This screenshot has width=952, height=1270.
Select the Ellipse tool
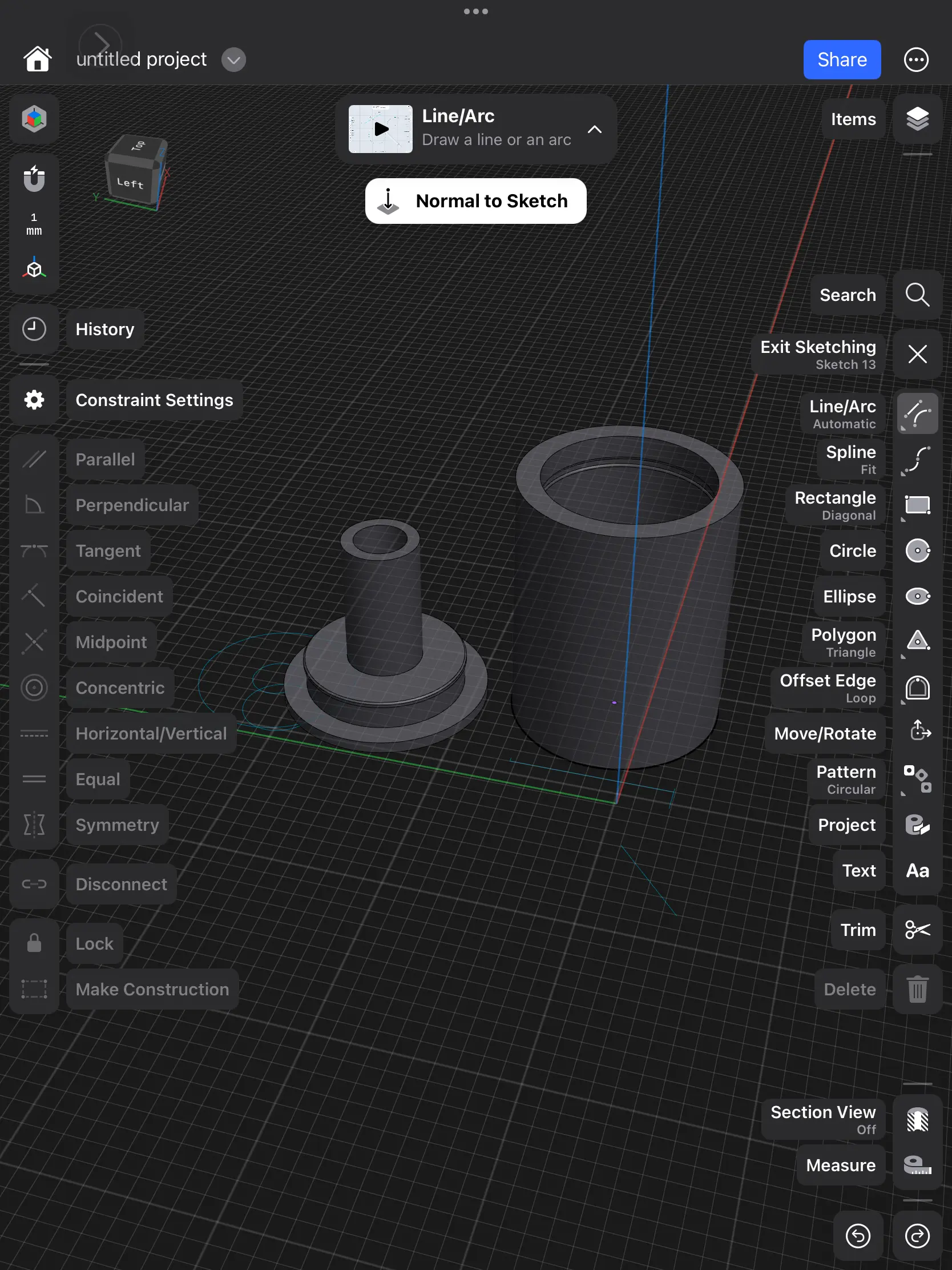pos(917,597)
